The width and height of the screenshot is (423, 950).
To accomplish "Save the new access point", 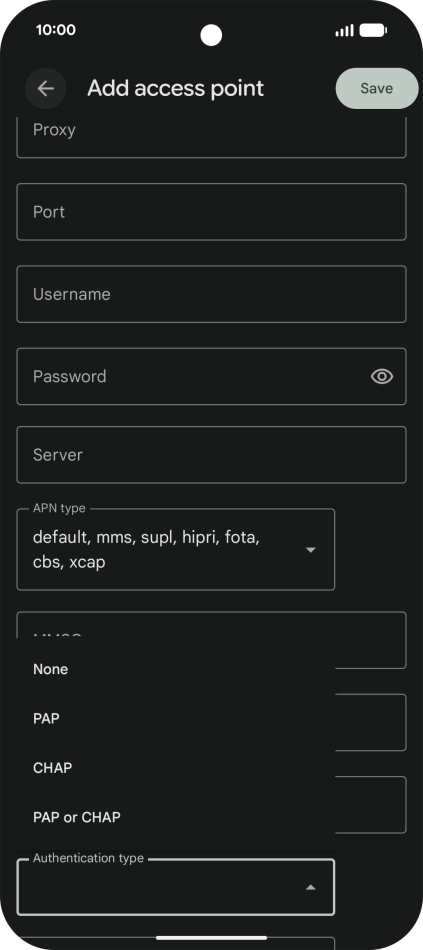I will click(377, 88).
